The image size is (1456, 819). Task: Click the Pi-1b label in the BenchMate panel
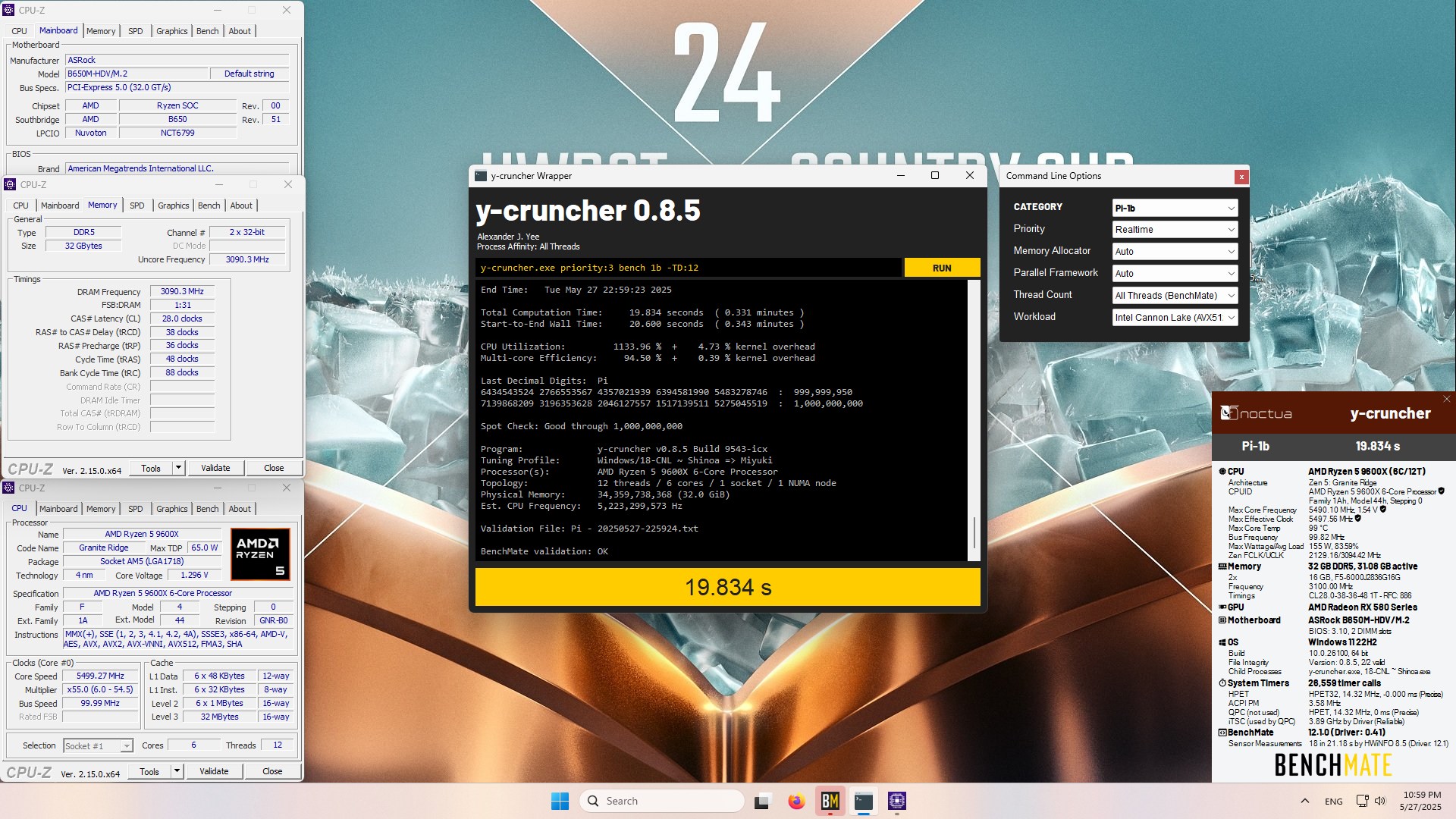point(1255,446)
